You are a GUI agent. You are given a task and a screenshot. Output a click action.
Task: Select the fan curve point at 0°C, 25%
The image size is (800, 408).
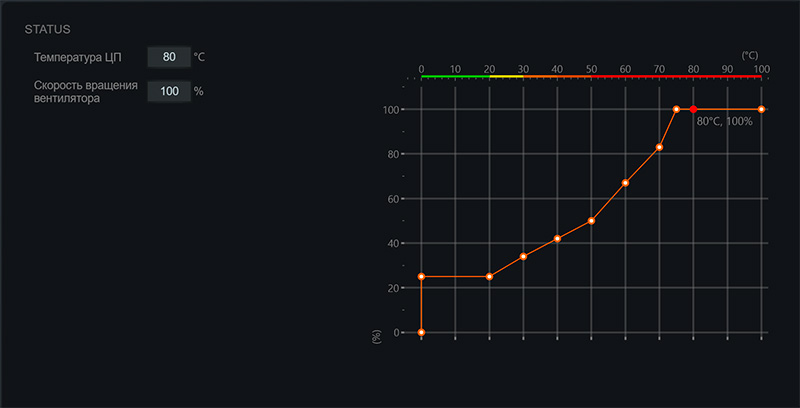coord(421,276)
